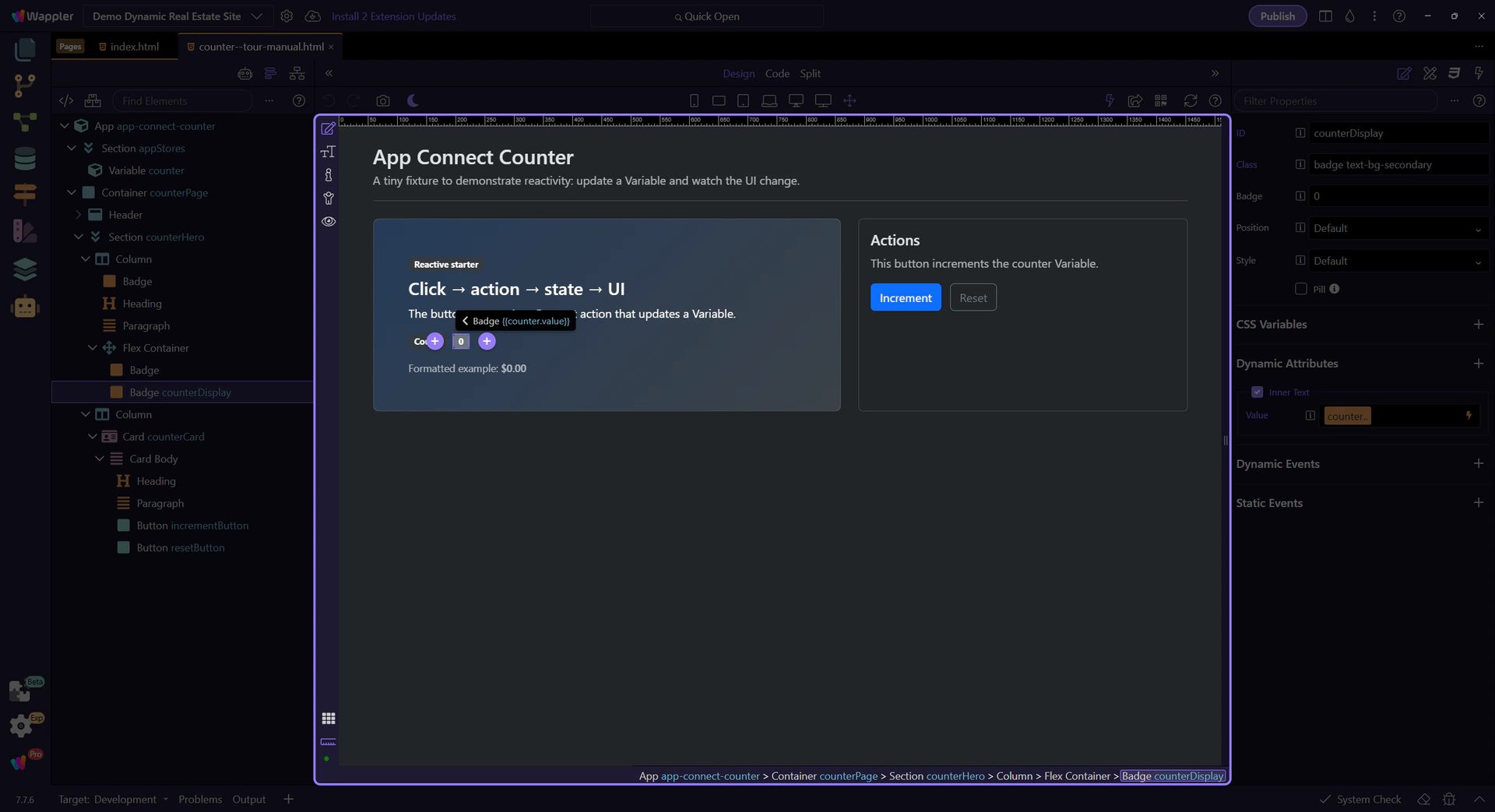Click the Find Elements search field
1495x812 pixels.
point(183,101)
